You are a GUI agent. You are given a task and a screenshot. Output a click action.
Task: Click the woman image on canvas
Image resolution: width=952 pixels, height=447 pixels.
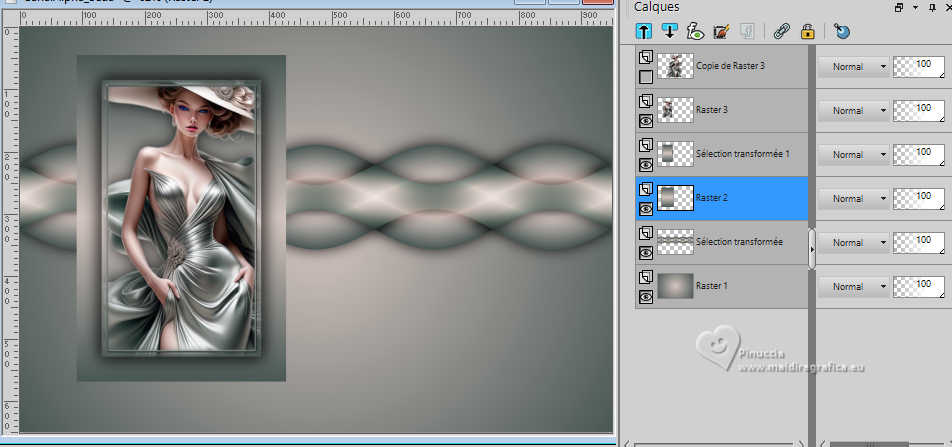181,218
